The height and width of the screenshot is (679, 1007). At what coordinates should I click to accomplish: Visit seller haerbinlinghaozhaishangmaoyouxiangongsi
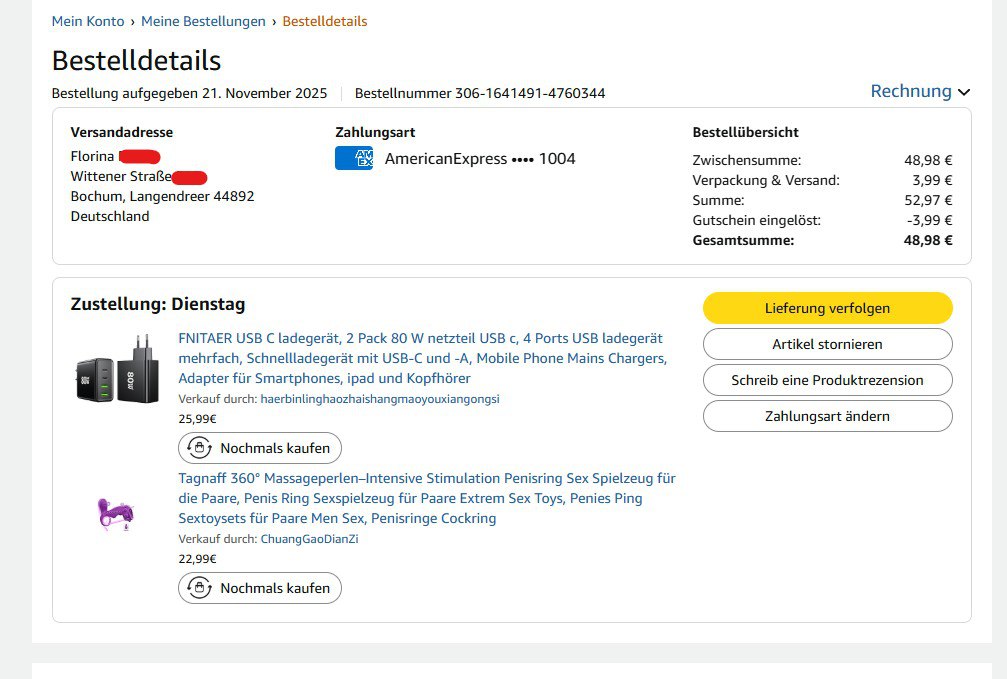pyautogui.click(x=379, y=399)
